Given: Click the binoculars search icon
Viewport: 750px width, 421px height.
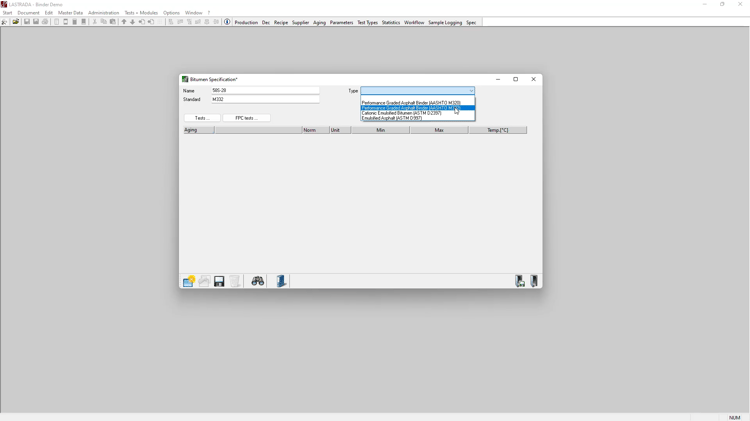Looking at the screenshot, I should click(258, 282).
